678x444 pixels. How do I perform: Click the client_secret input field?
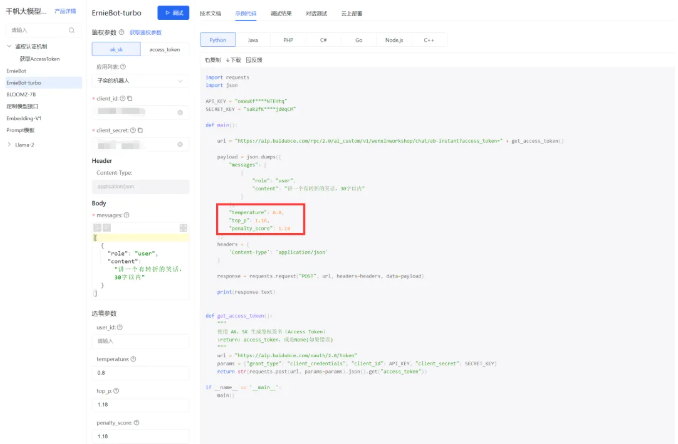[141, 144]
